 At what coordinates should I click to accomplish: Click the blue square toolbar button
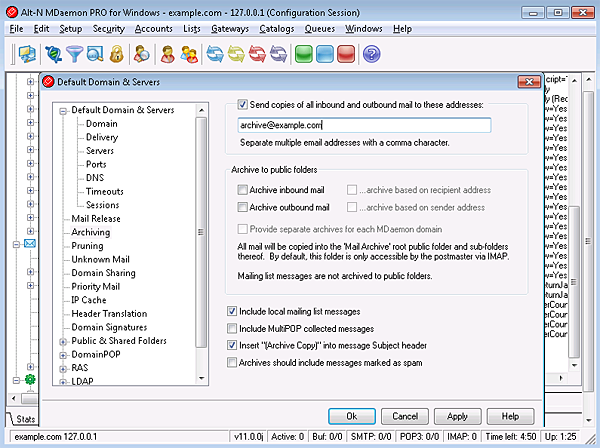325,54
